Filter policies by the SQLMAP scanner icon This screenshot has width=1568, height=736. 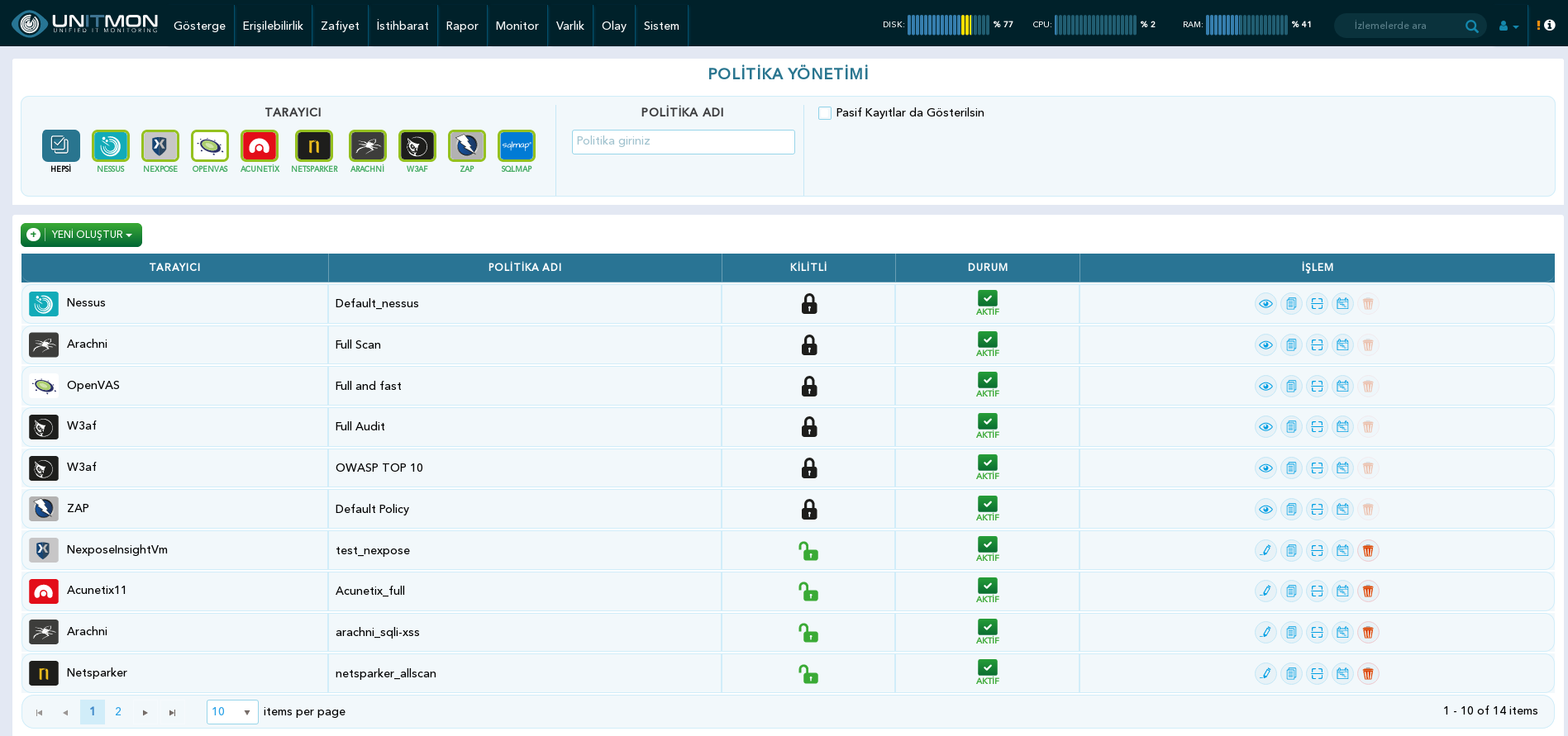517,146
